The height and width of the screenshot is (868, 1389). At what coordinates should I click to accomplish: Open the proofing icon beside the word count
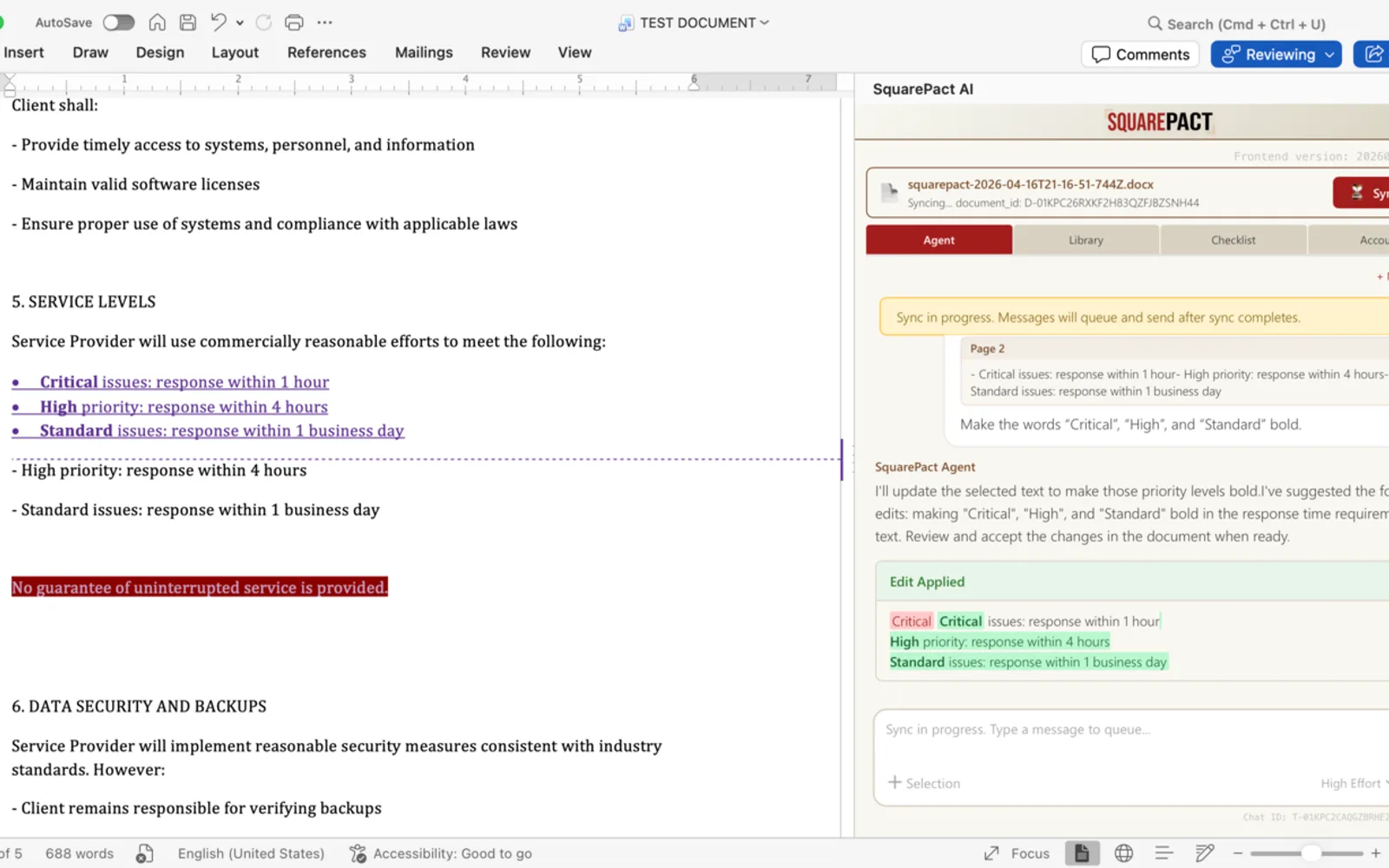[145, 854]
